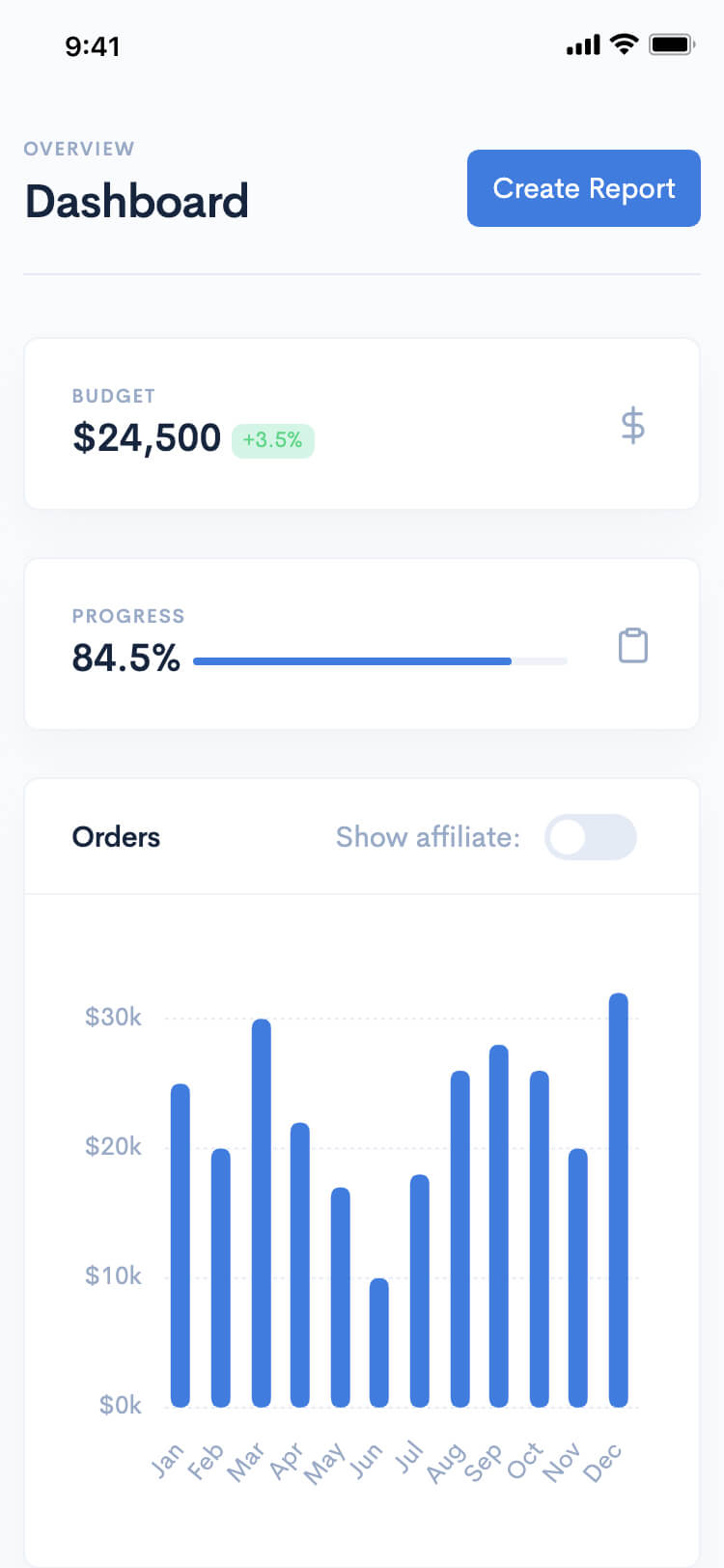Viewport: 724px width, 1568px height.
Task: Click the 84.5% progress bar
Action: pos(380,661)
